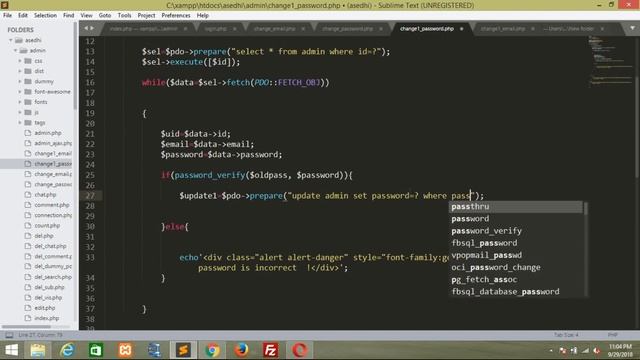The width and height of the screenshot is (640, 360).
Task: Open the File menu
Action: click(7, 15)
